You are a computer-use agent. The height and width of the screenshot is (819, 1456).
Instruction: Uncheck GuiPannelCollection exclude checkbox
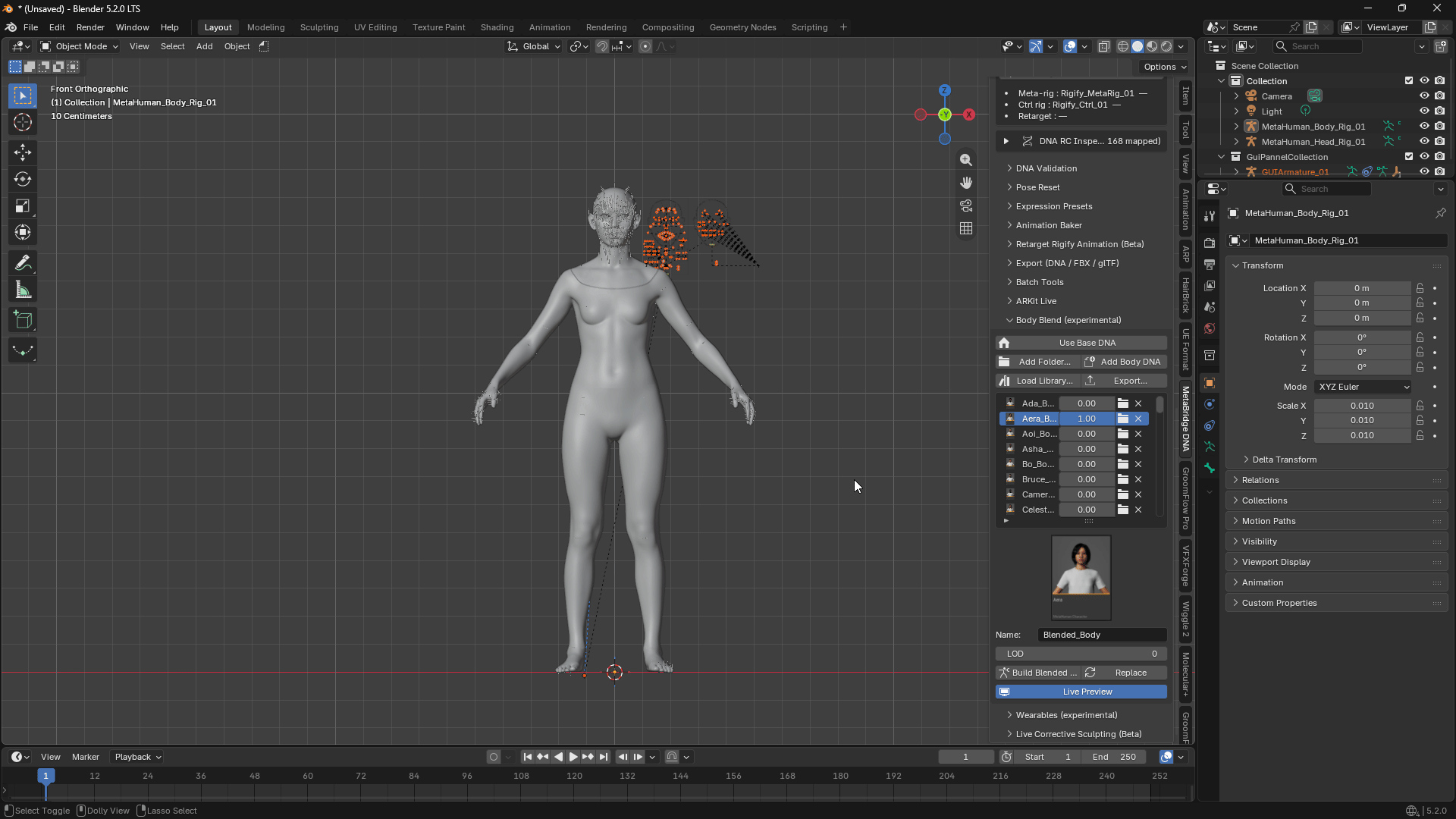[x=1409, y=157]
